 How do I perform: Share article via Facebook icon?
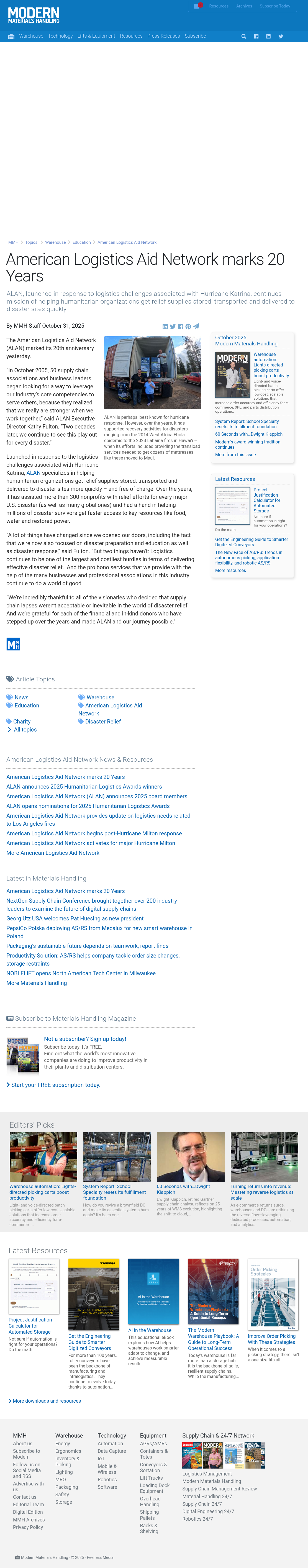pos(181,327)
